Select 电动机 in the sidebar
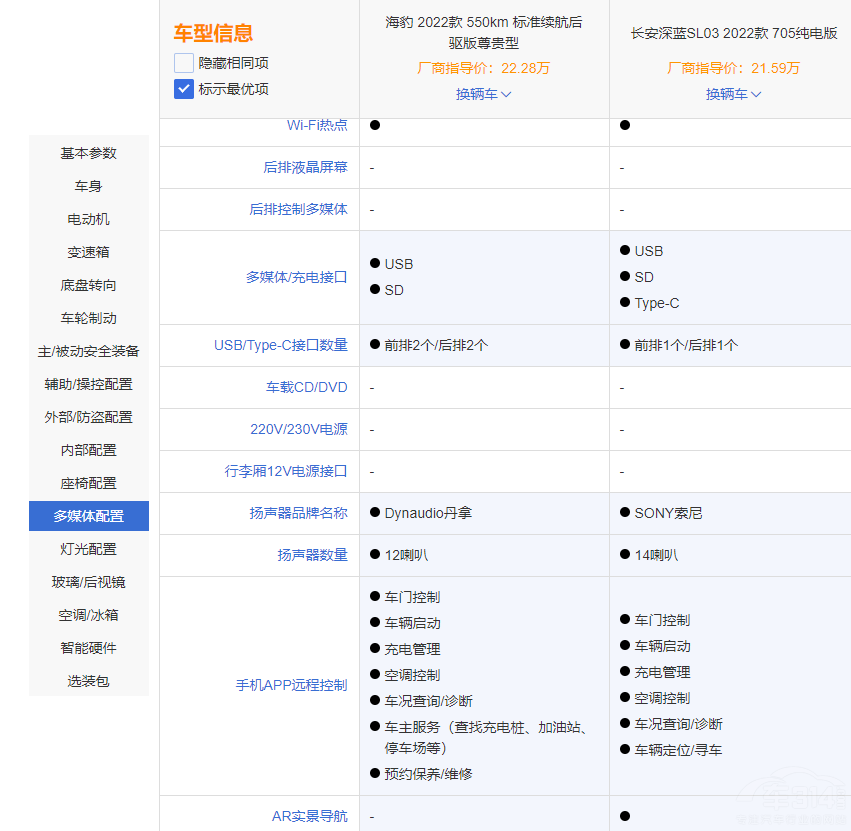The width and height of the screenshot is (851, 831). 89,219
